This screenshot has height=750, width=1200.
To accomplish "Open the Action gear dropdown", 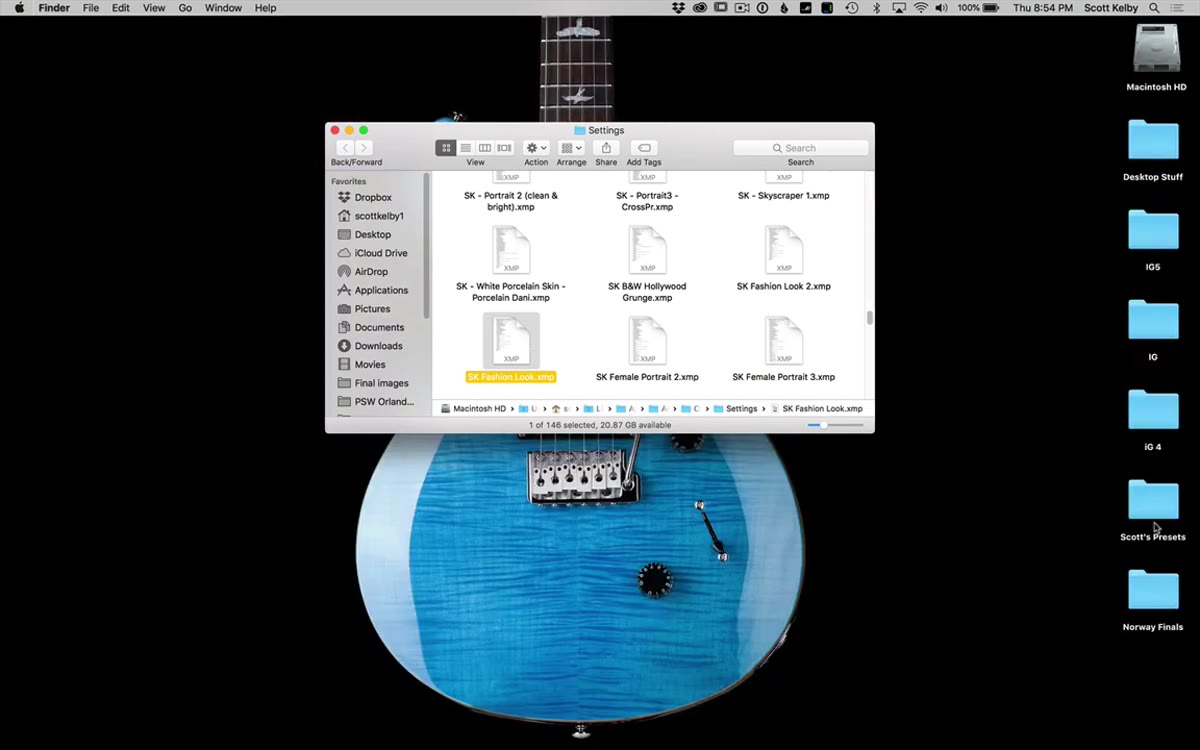I will coord(536,148).
